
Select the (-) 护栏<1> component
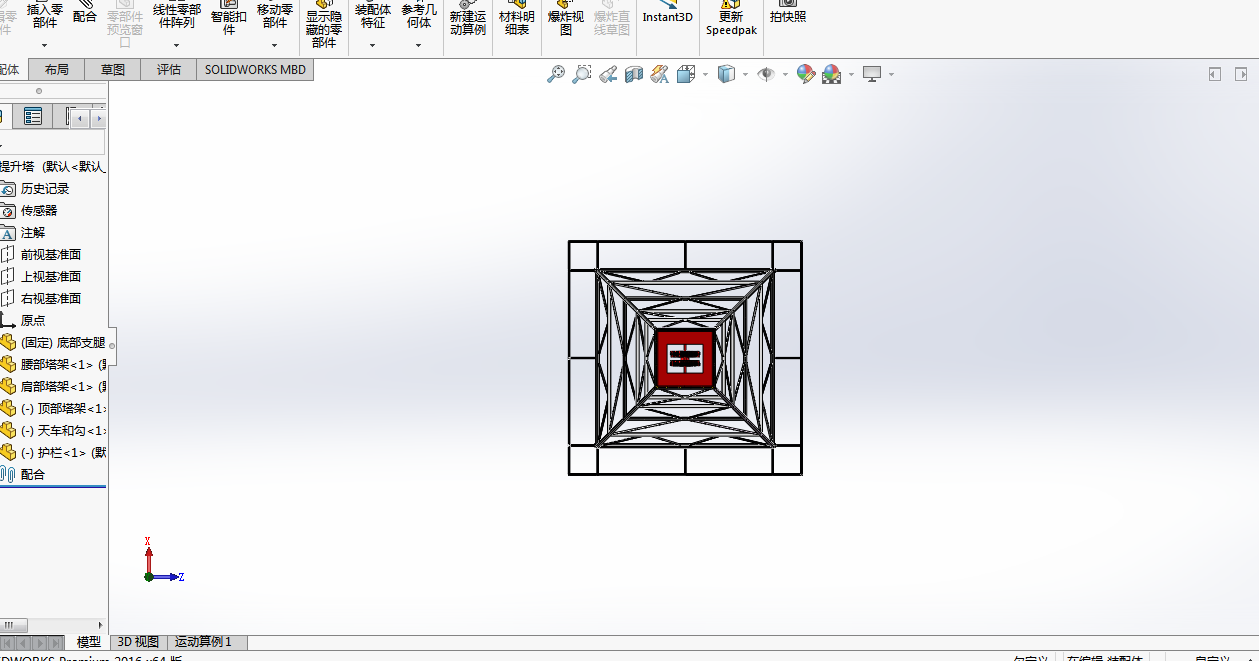tap(53, 453)
